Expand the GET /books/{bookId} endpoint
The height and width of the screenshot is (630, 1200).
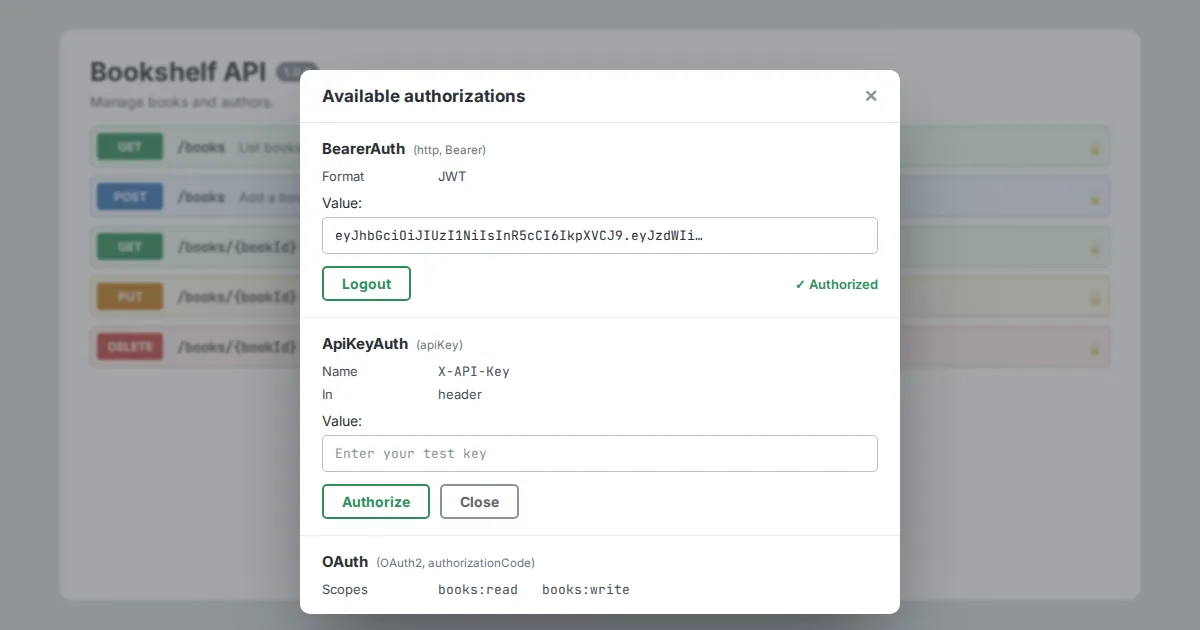[x=600, y=247]
